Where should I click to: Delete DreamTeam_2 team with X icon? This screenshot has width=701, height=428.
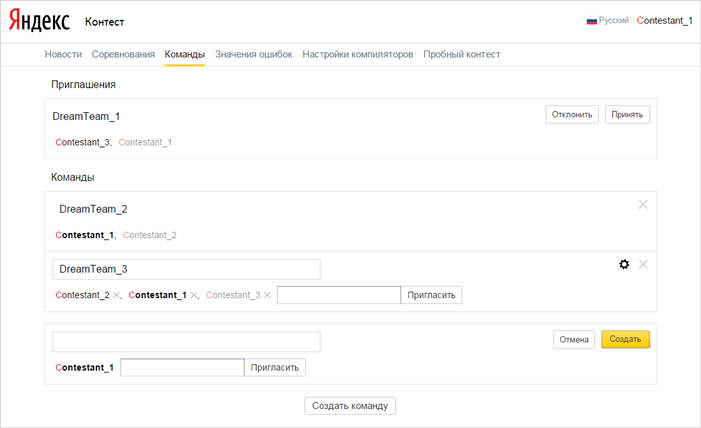[x=643, y=204]
